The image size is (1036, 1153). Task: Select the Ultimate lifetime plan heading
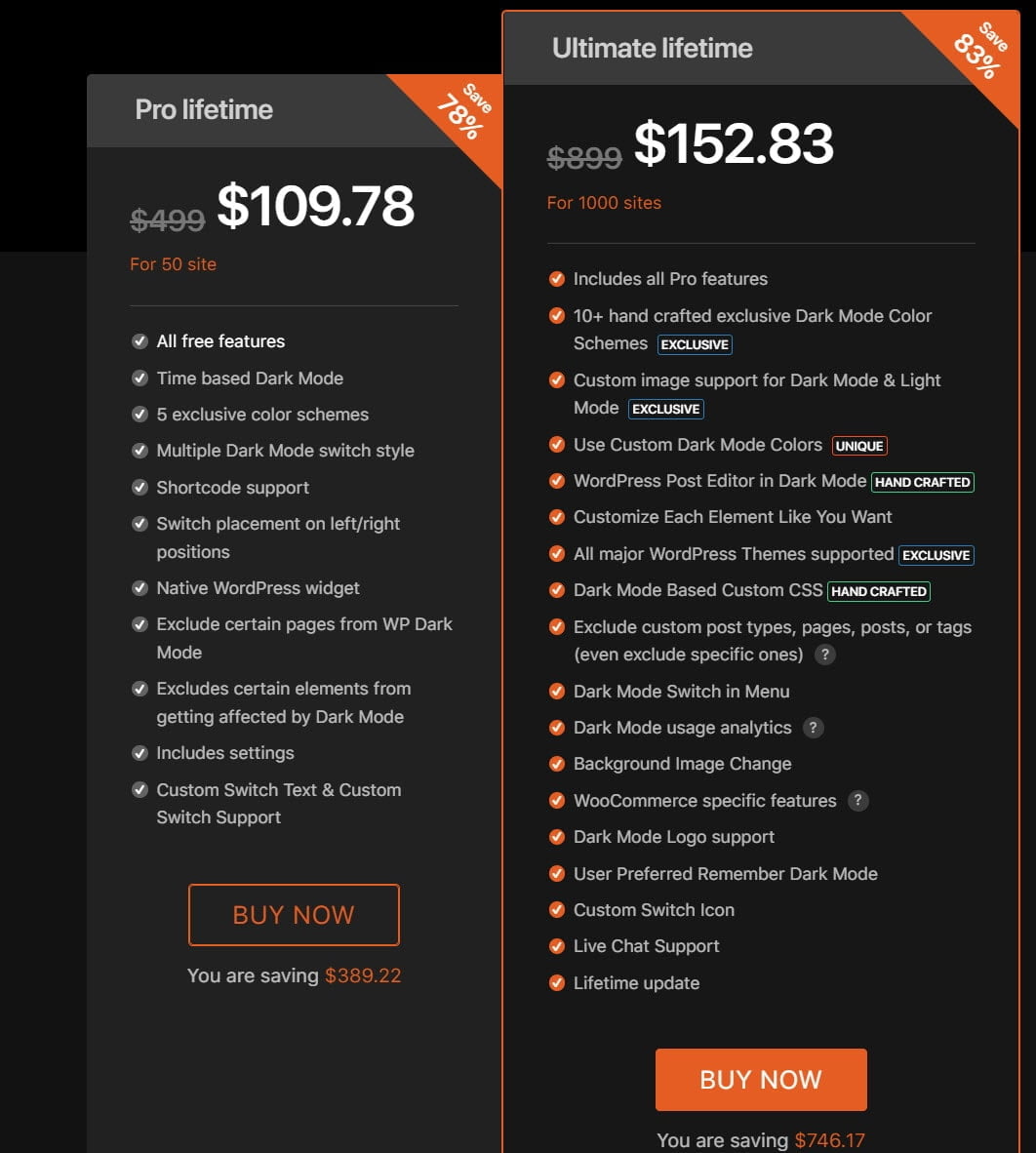pyautogui.click(x=653, y=48)
